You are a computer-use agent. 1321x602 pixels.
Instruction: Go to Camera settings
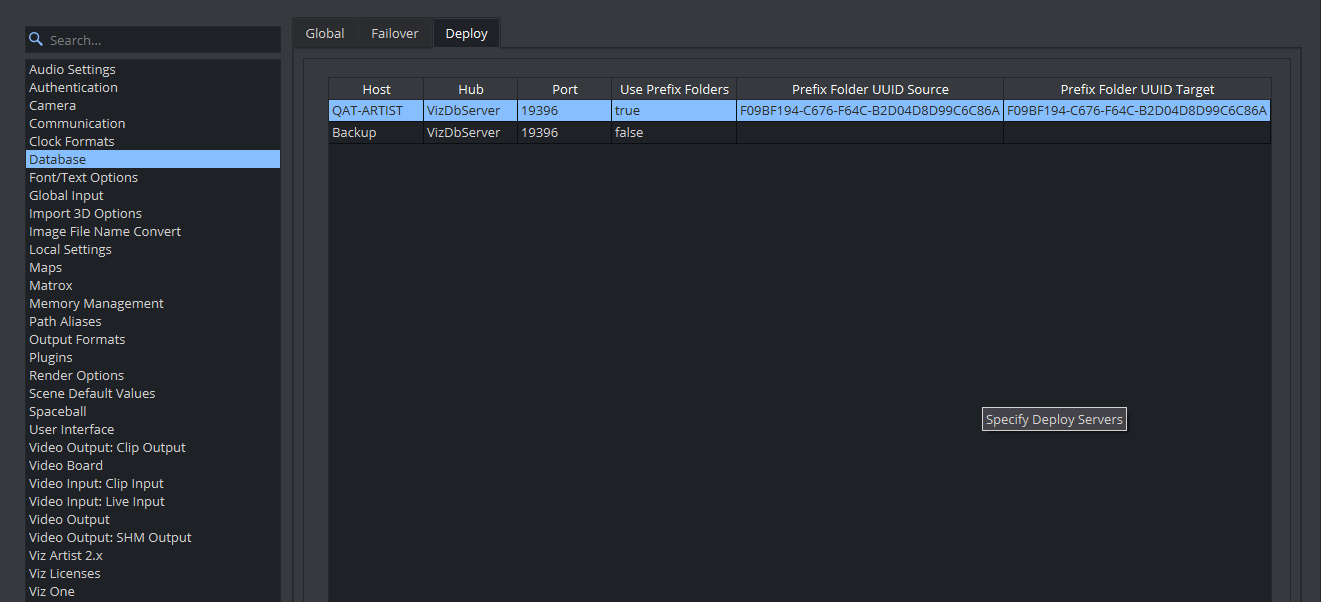coord(52,105)
